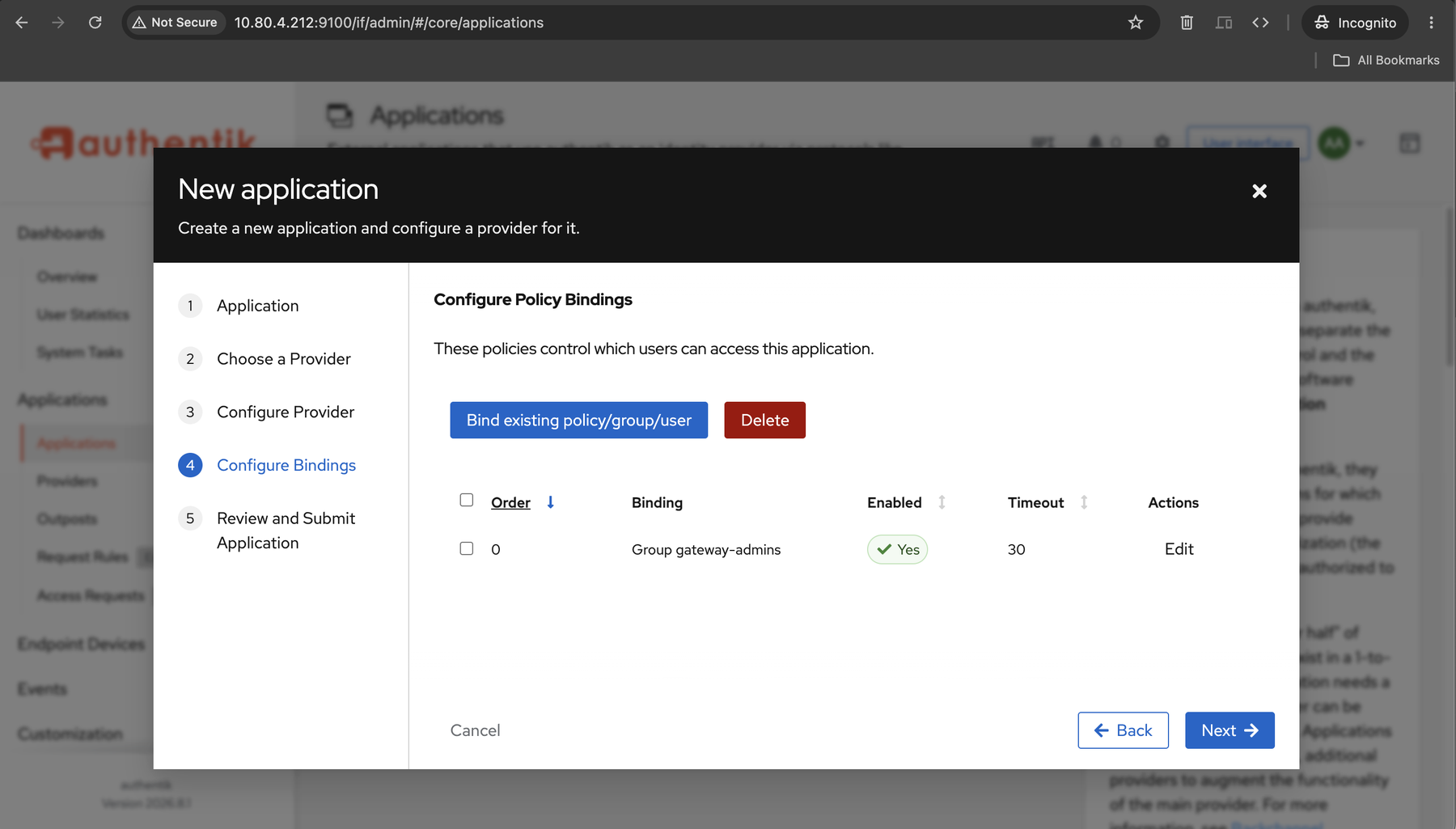This screenshot has width=1456, height=829.
Task: Click the Group gateway-admins binding text
Action: coord(706,550)
